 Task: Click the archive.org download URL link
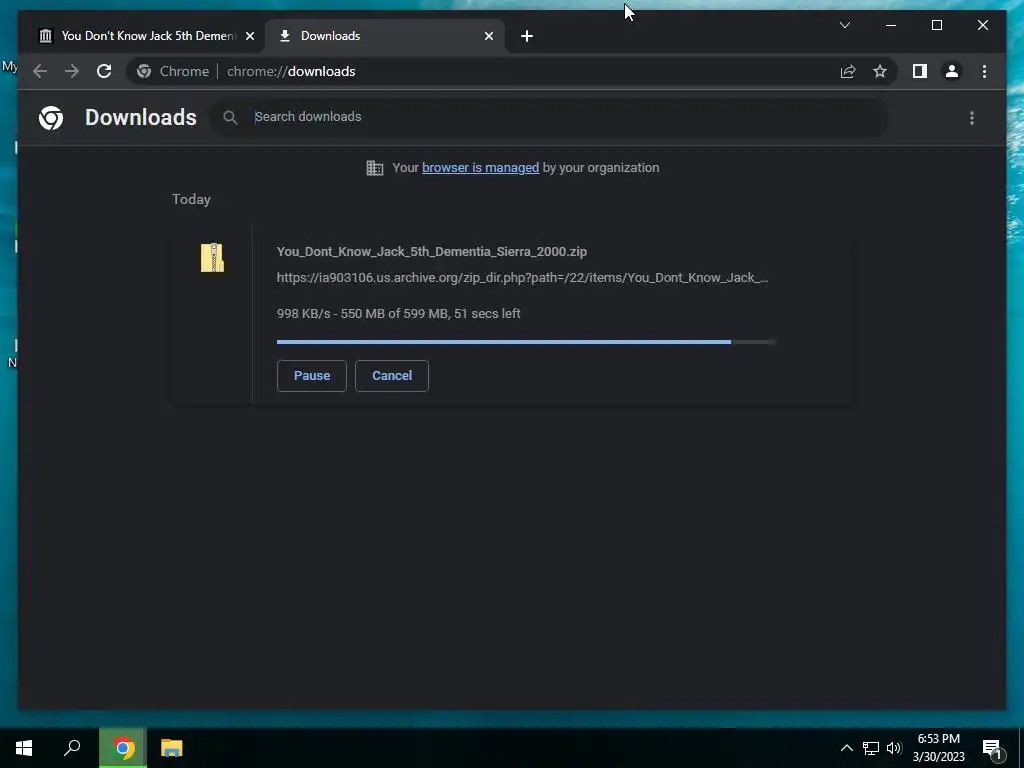click(522, 278)
